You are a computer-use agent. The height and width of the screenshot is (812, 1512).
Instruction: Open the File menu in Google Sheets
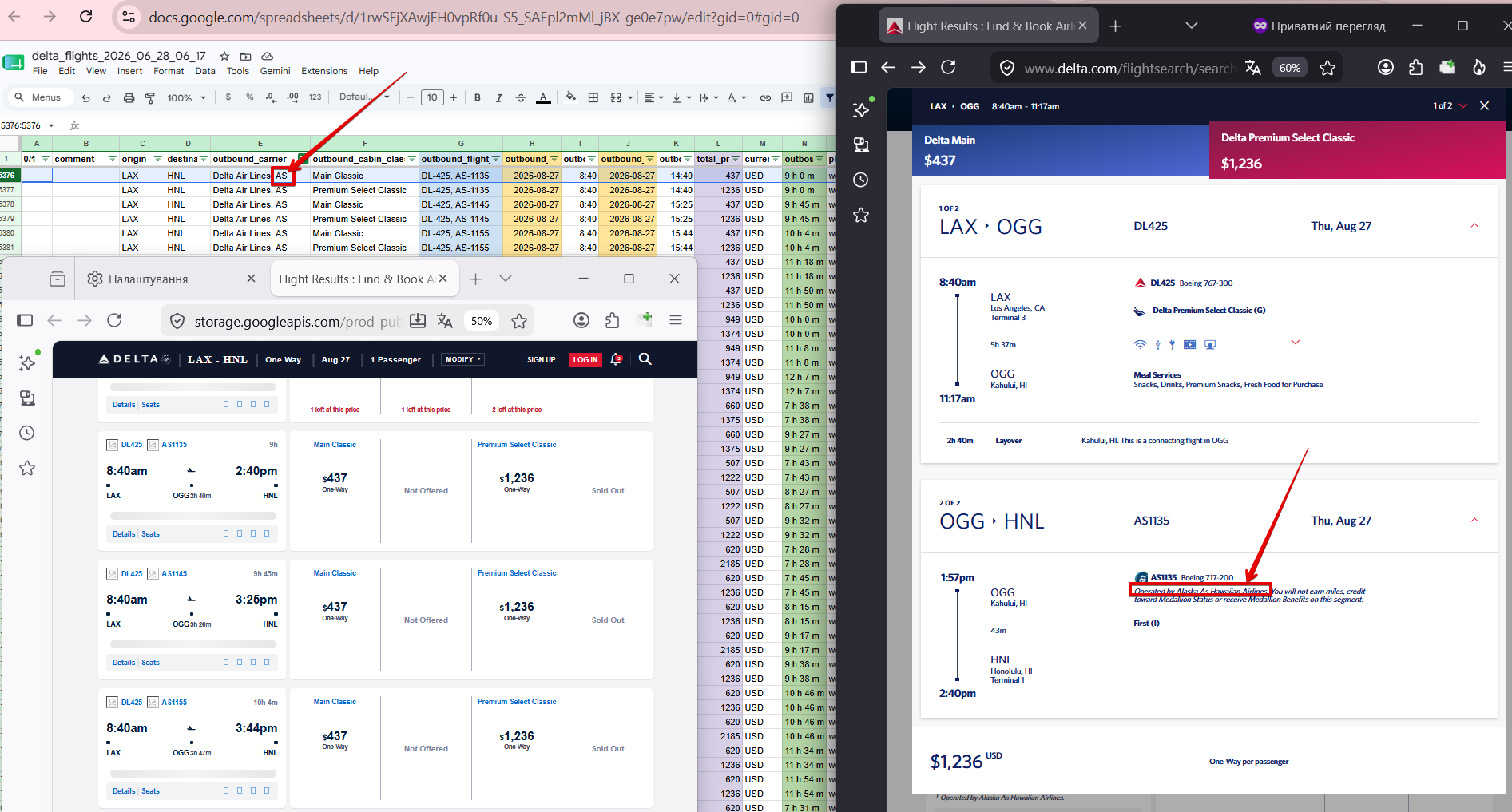pyautogui.click(x=40, y=71)
